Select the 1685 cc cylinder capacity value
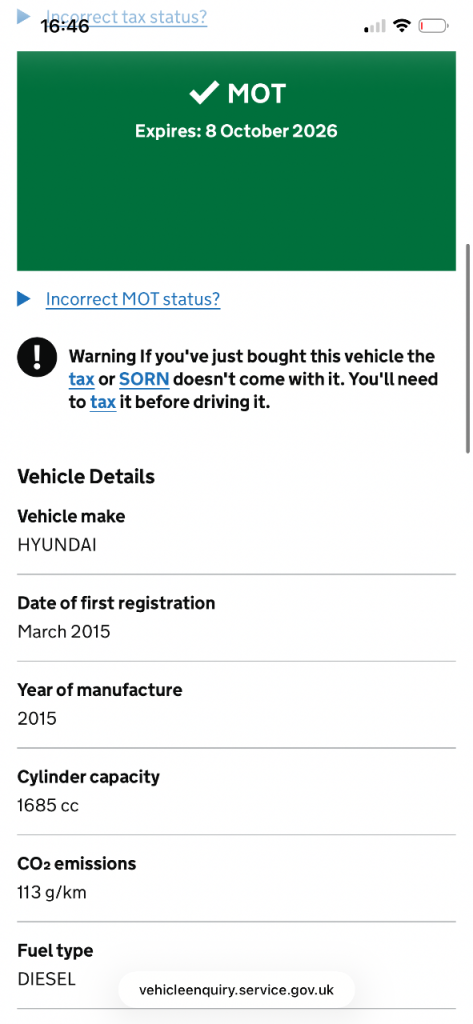Image resolution: width=473 pixels, height=1024 pixels. [x=48, y=806]
